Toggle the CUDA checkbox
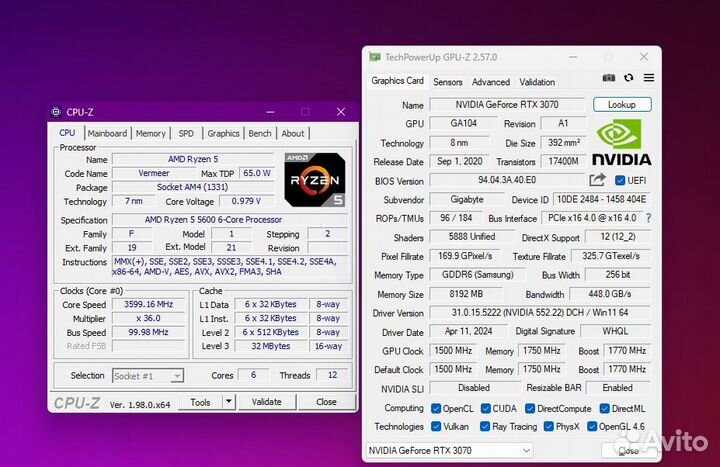This screenshot has height=467, width=720. pos(485,408)
